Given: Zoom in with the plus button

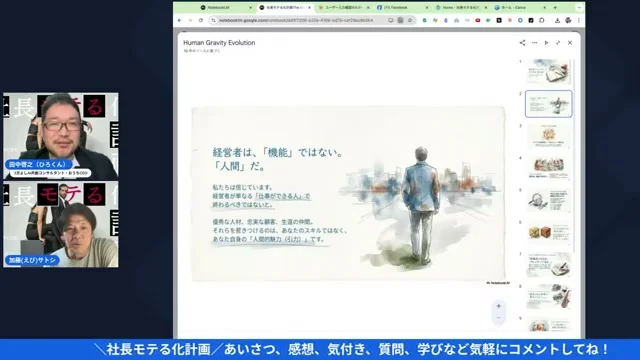Looking at the screenshot, I should 498,306.
